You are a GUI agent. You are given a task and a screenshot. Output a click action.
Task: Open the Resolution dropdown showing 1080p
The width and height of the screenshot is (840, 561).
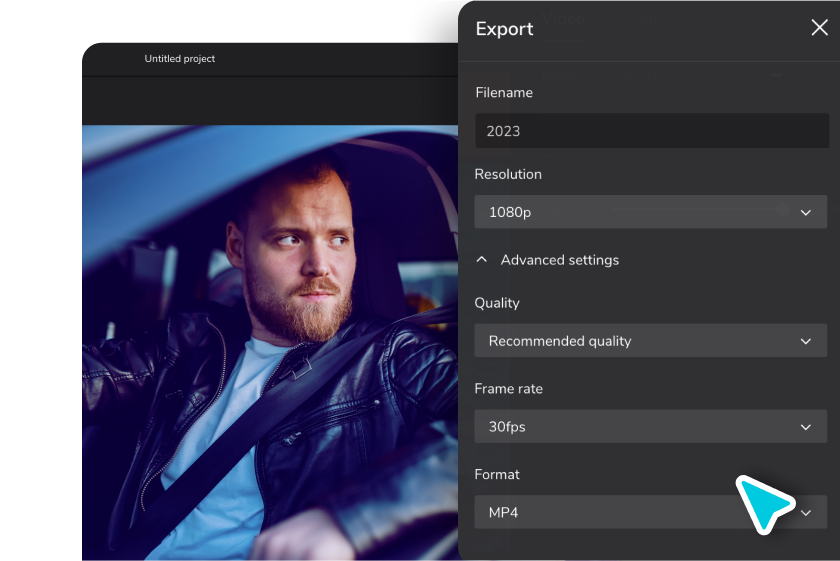click(650, 212)
